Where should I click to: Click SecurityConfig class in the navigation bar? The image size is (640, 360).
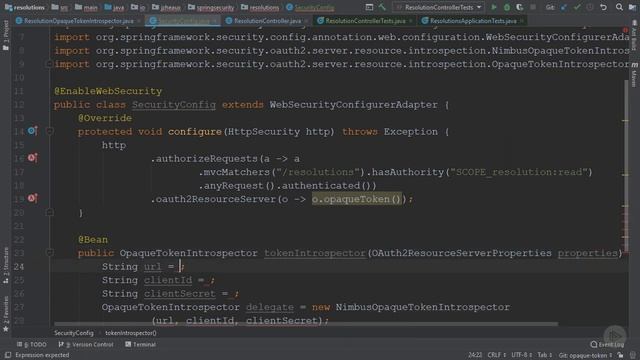pyautogui.click(x=310, y=7)
